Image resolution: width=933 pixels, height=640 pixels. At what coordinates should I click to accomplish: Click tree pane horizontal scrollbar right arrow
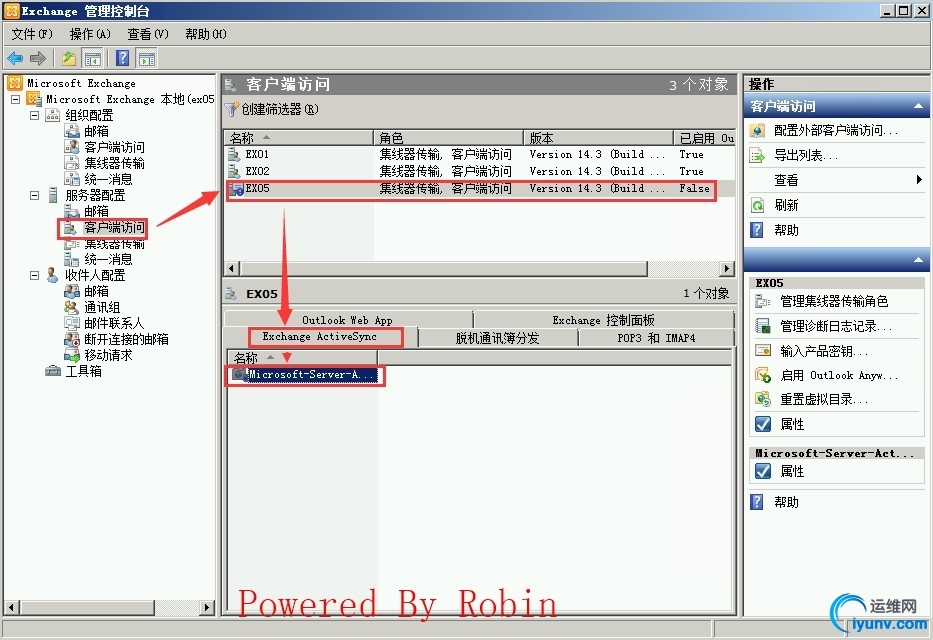206,607
